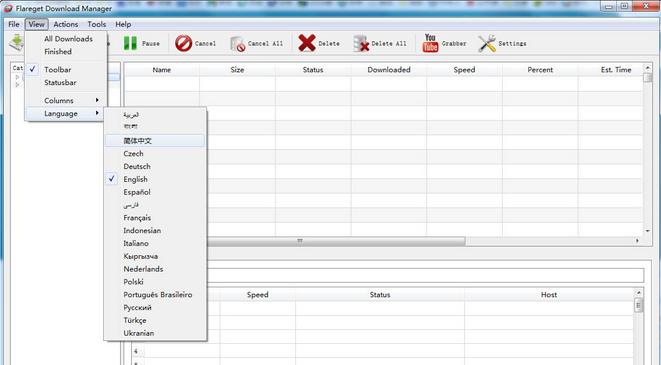Click the red X Delete icon

307,43
